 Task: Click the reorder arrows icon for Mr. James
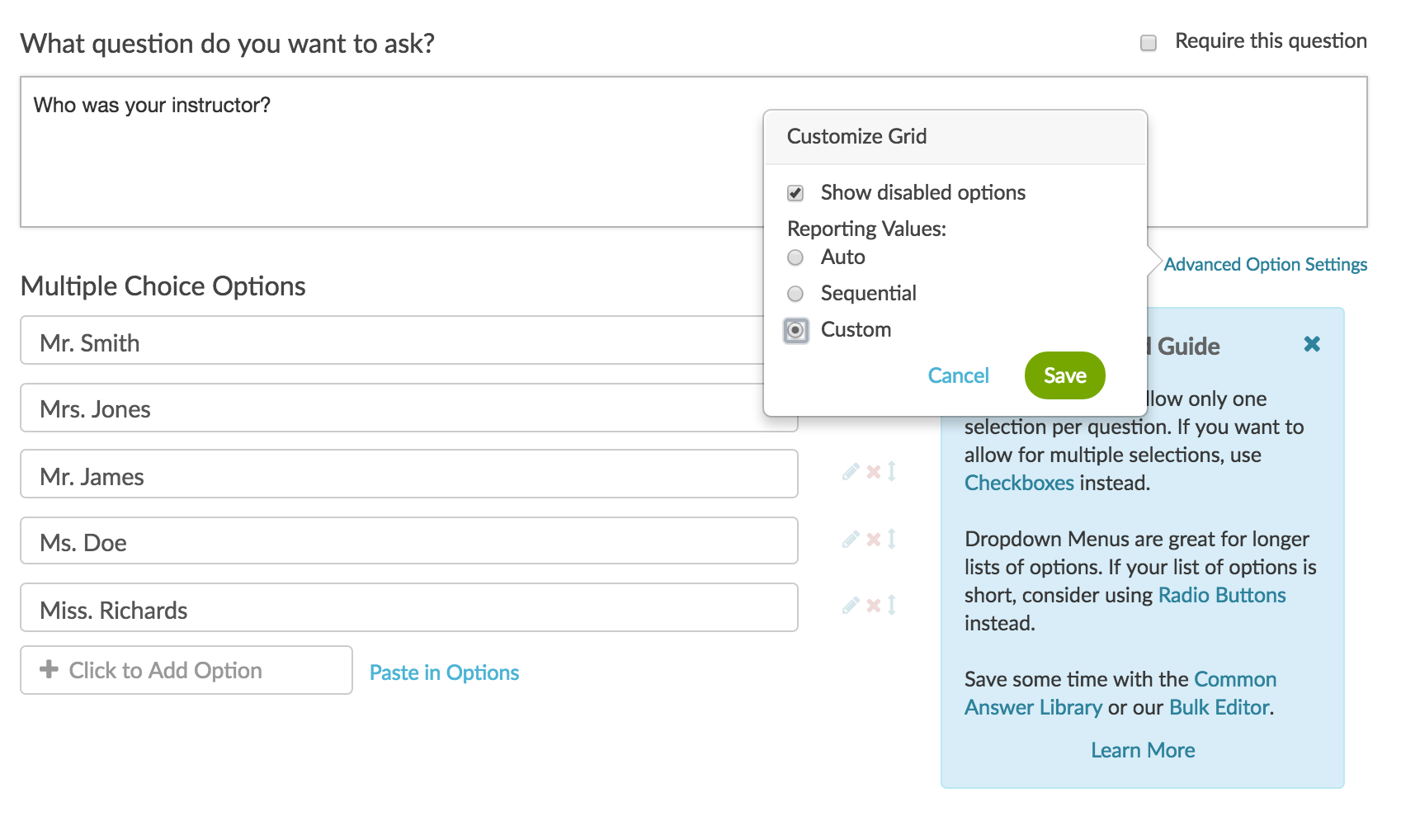[892, 472]
